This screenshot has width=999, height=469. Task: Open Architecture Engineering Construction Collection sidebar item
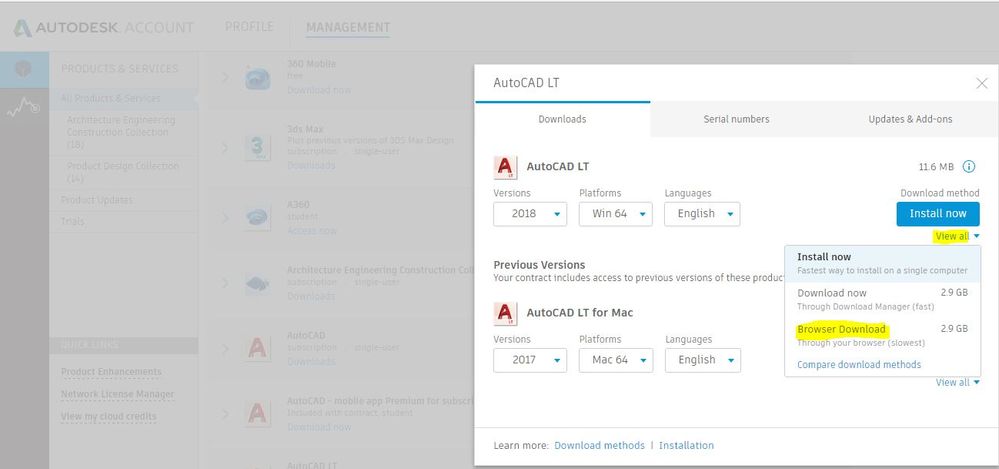click(121, 132)
